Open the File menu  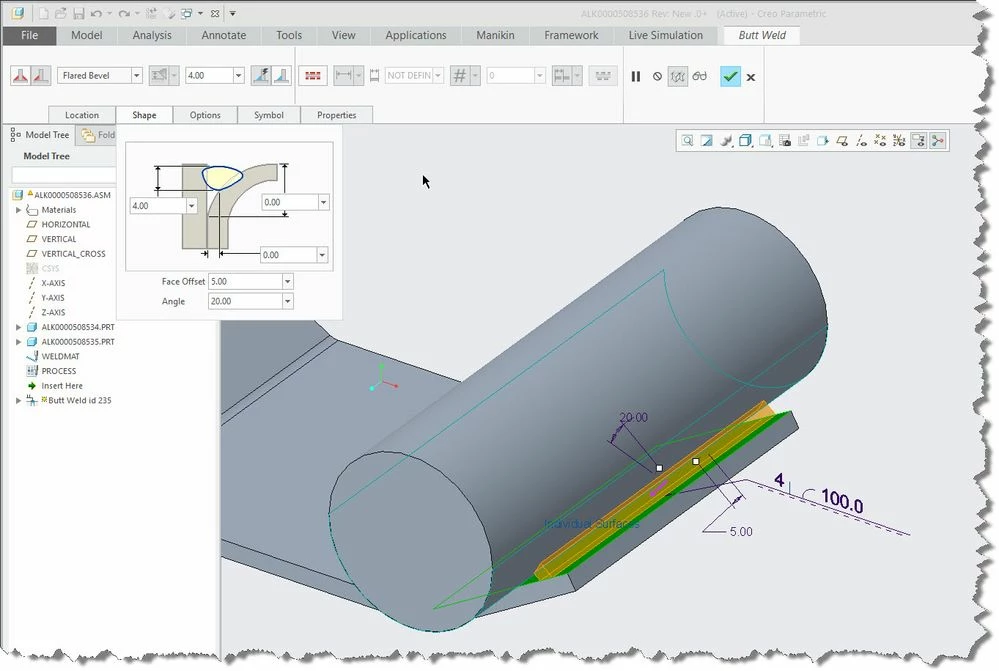coord(29,36)
